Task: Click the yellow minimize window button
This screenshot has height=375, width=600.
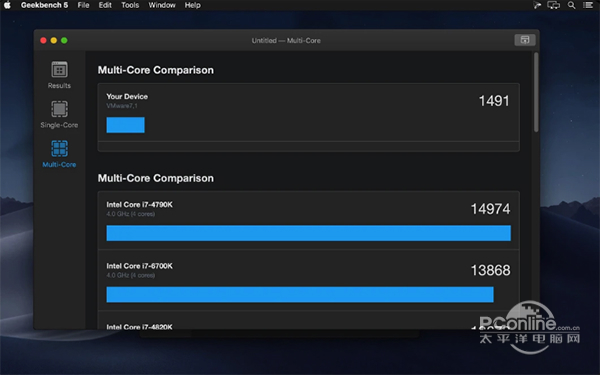Action: click(x=54, y=40)
